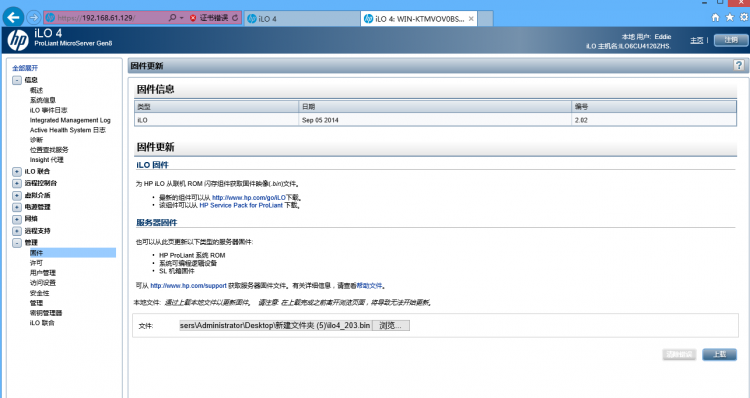Open a new blank browser tab
Image resolution: width=750 pixels, height=398 pixels.
485,19
